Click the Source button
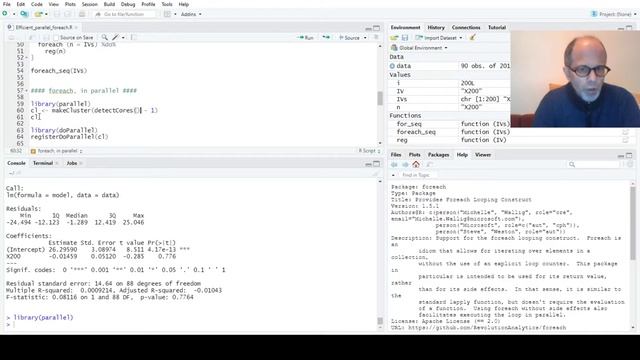The width and height of the screenshot is (640, 360). [349, 38]
